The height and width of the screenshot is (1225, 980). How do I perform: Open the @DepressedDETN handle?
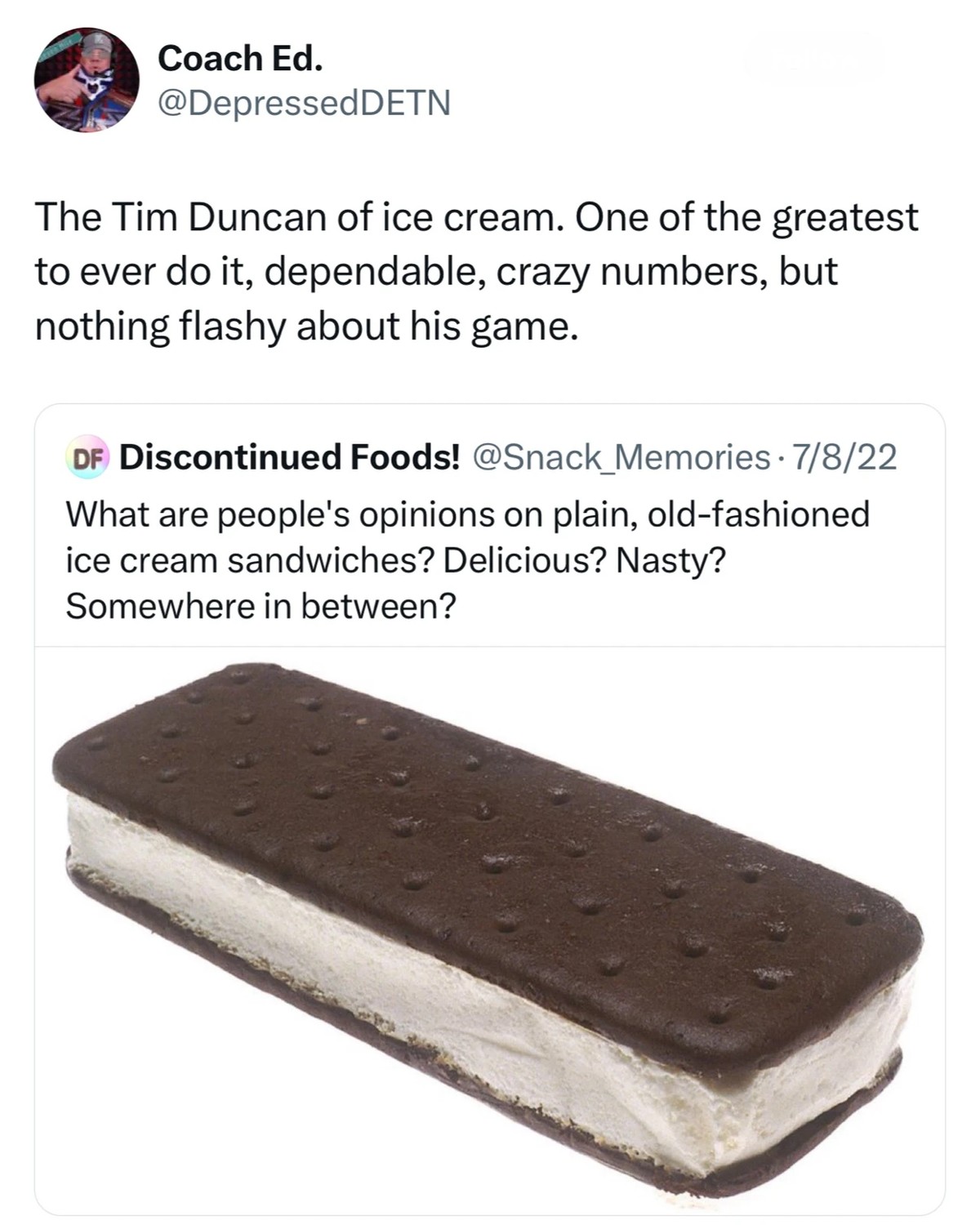click(303, 103)
